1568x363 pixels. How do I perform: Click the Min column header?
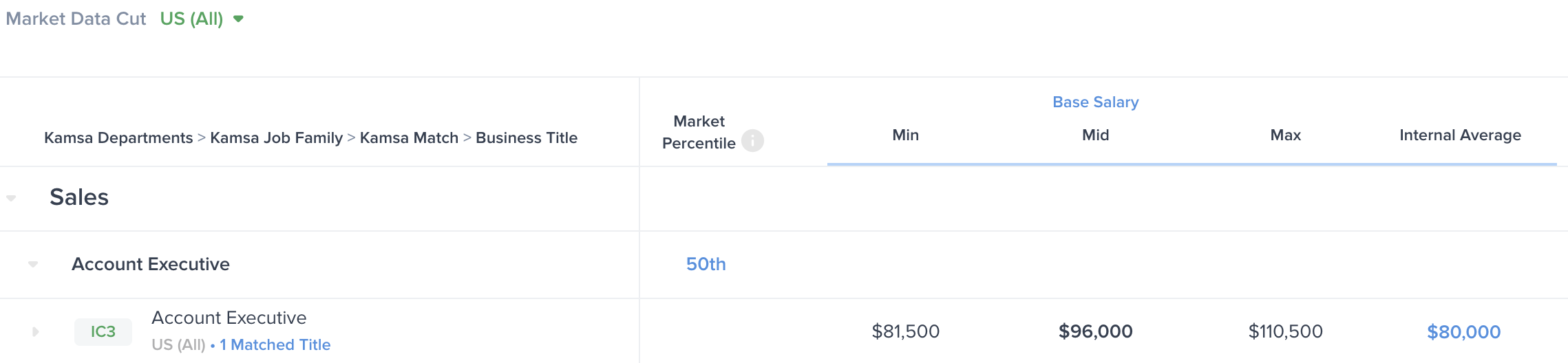click(905, 135)
